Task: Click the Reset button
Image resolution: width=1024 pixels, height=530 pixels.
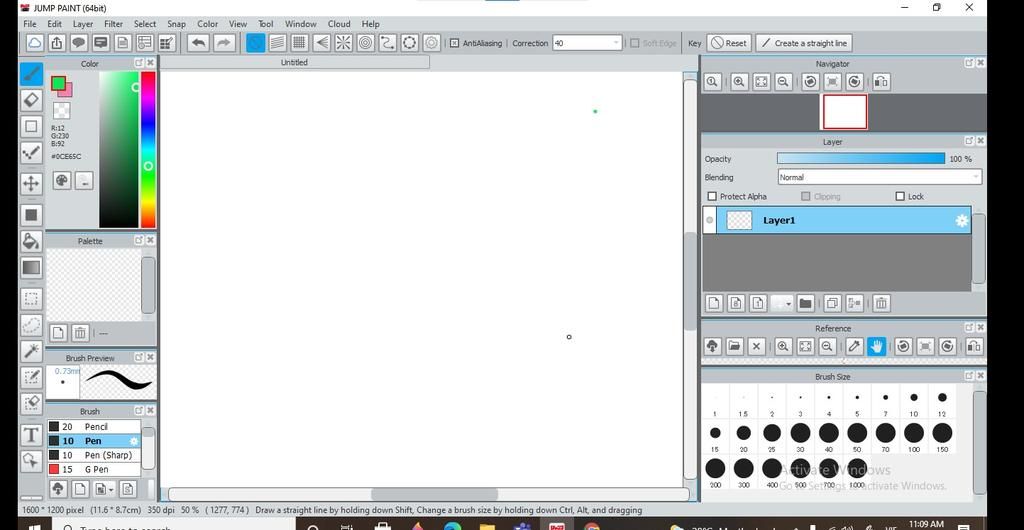Action: pyautogui.click(x=729, y=43)
